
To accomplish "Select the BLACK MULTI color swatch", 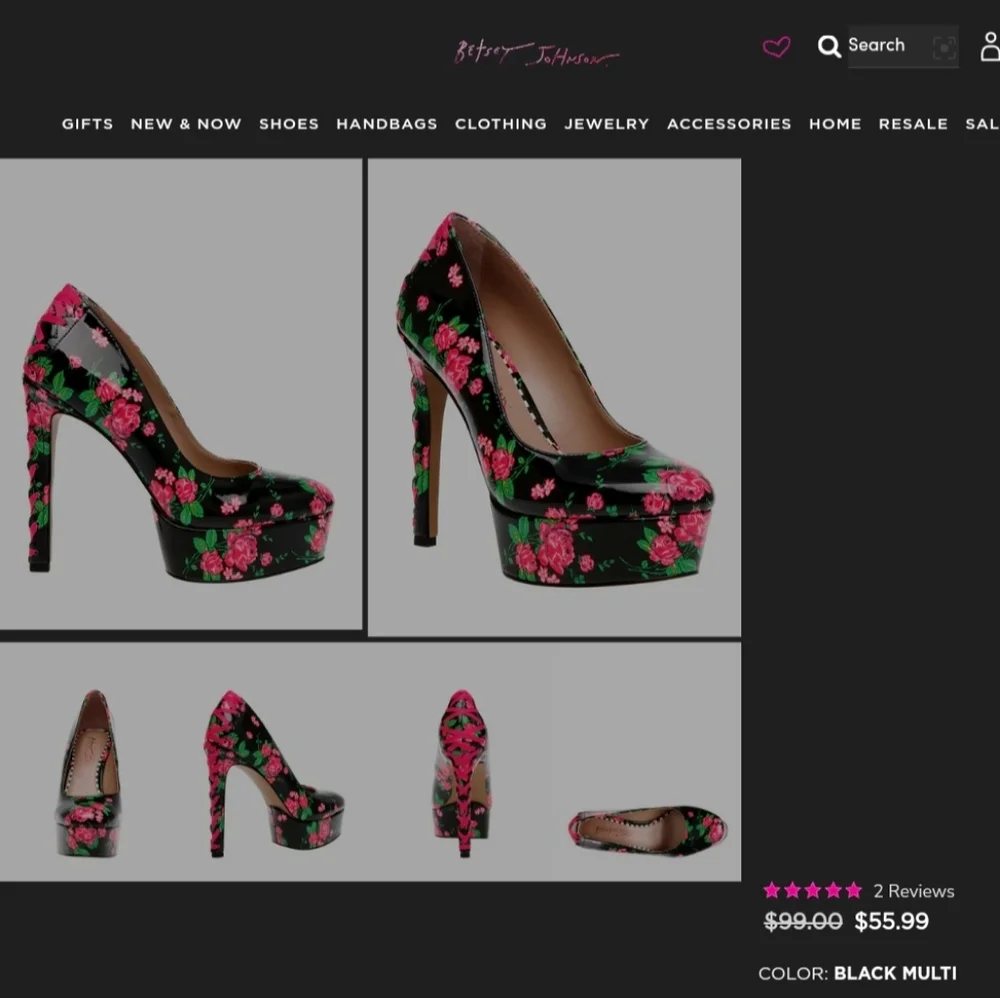I will pyautogui.click(x=895, y=973).
